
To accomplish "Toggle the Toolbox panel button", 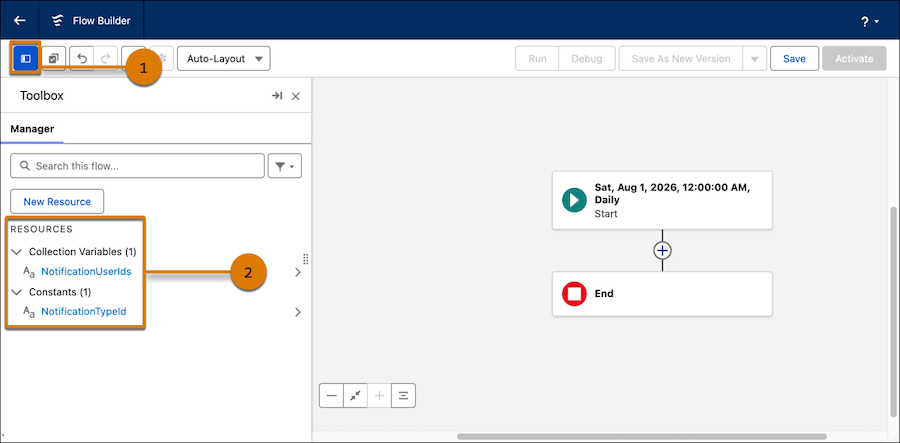I will pos(25,59).
